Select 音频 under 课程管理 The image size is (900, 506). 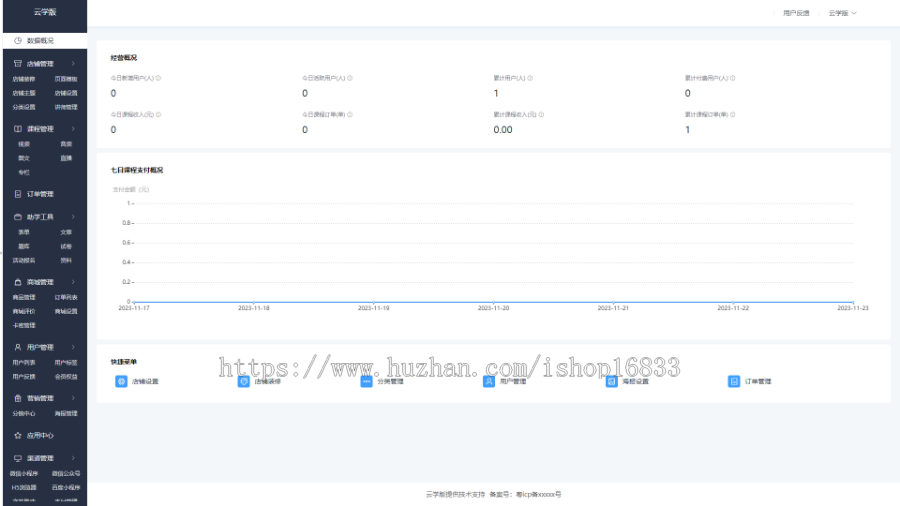(66, 144)
